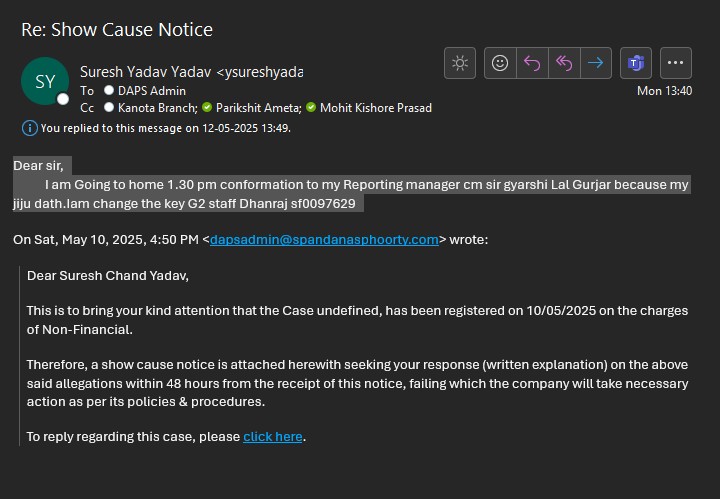Click the presence status badge on SY avatar

point(63,99)
